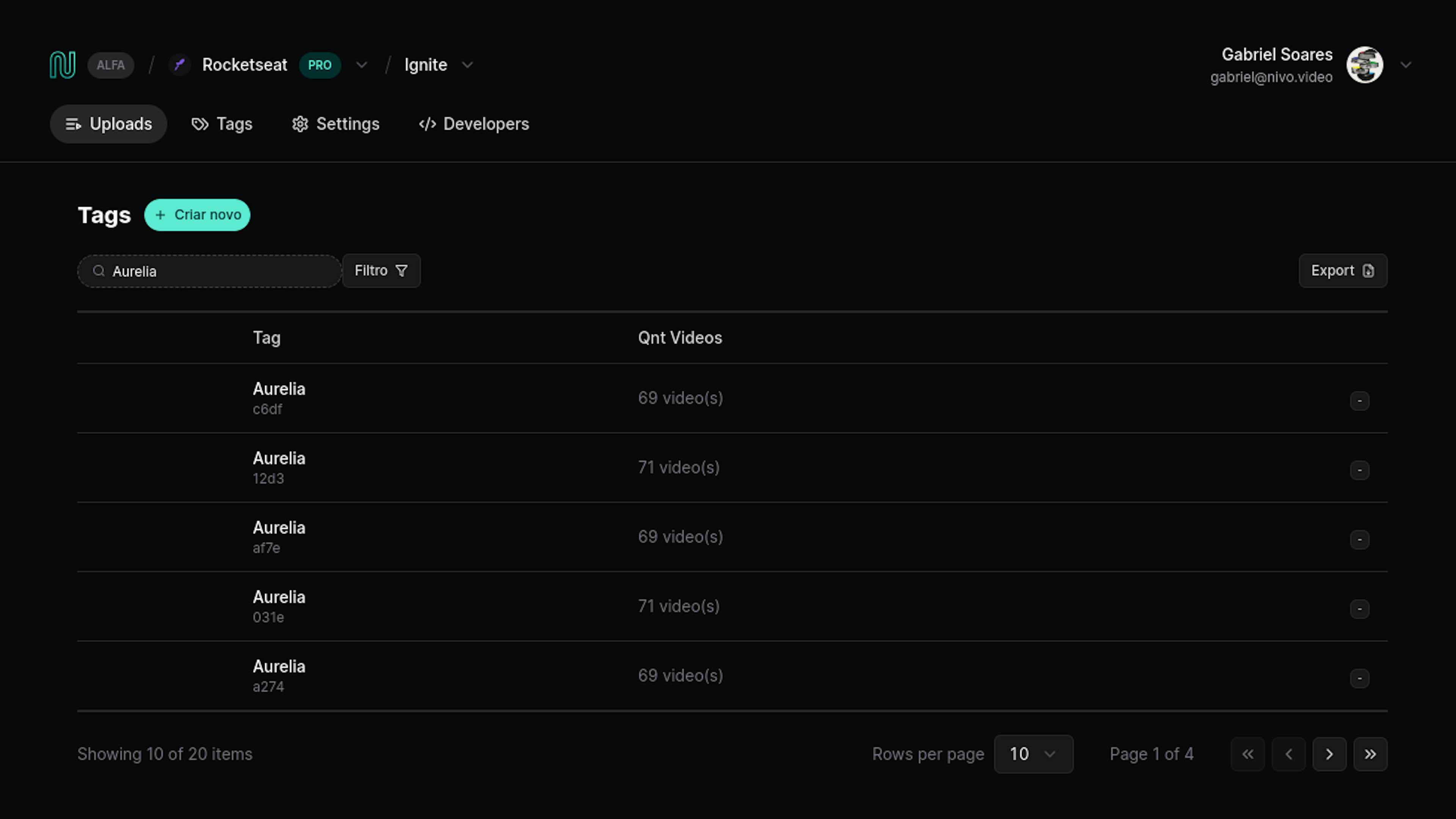
Task: Expand the Ignite project chevron
Action: [x=468, y=65]
